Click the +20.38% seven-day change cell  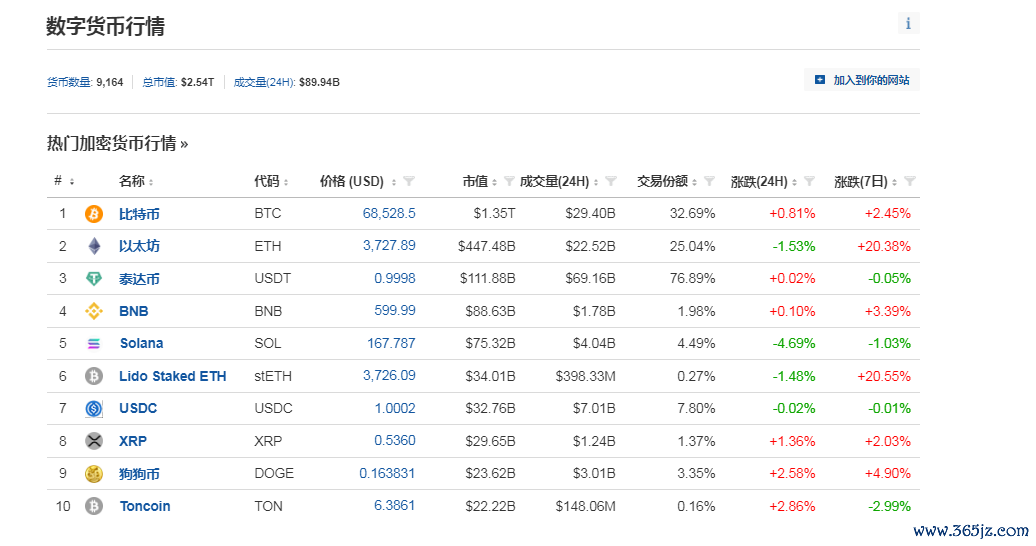pyautogui.click(x=883, y=246)
